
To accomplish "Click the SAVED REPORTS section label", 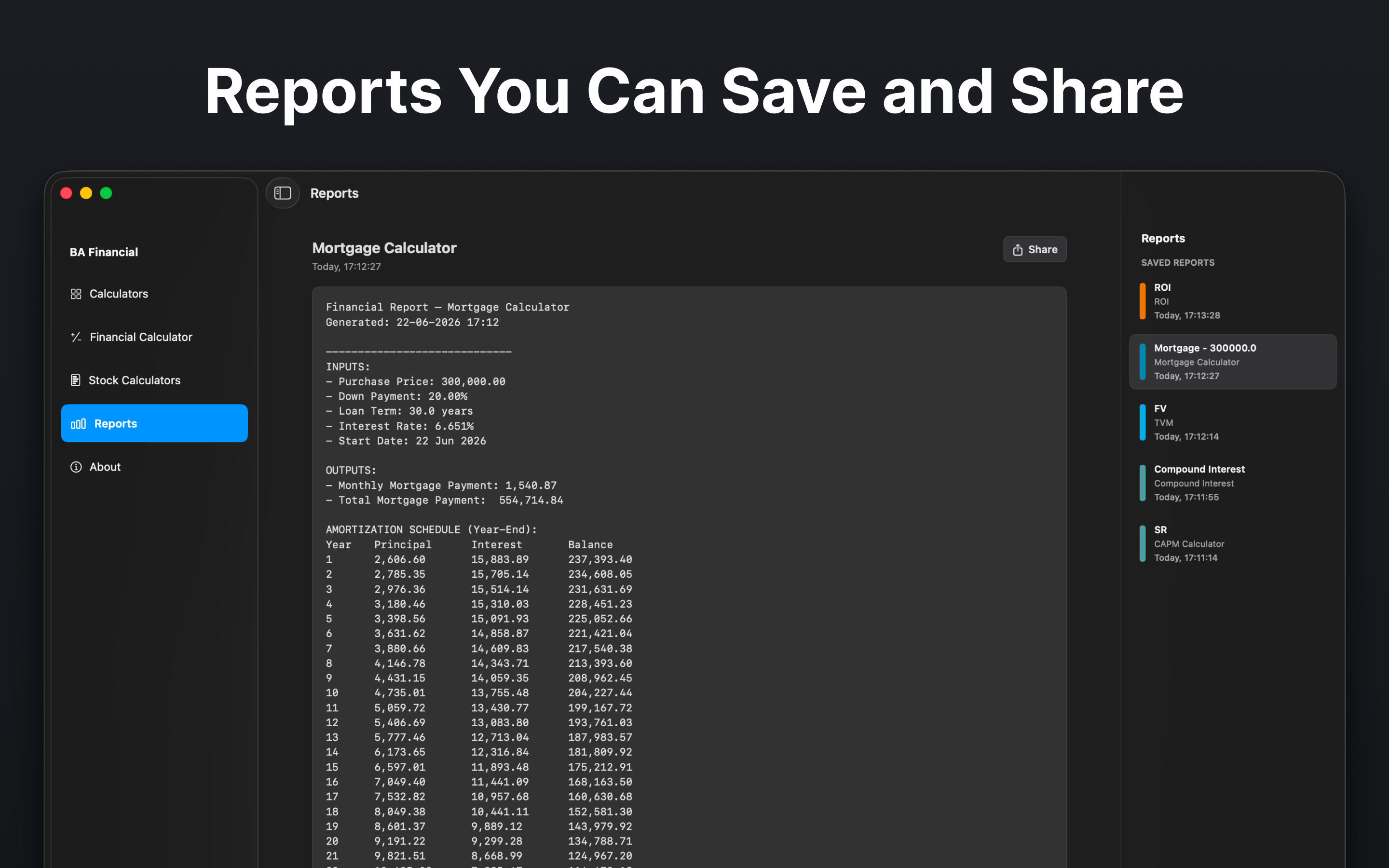I will (x=1177, y=262).
